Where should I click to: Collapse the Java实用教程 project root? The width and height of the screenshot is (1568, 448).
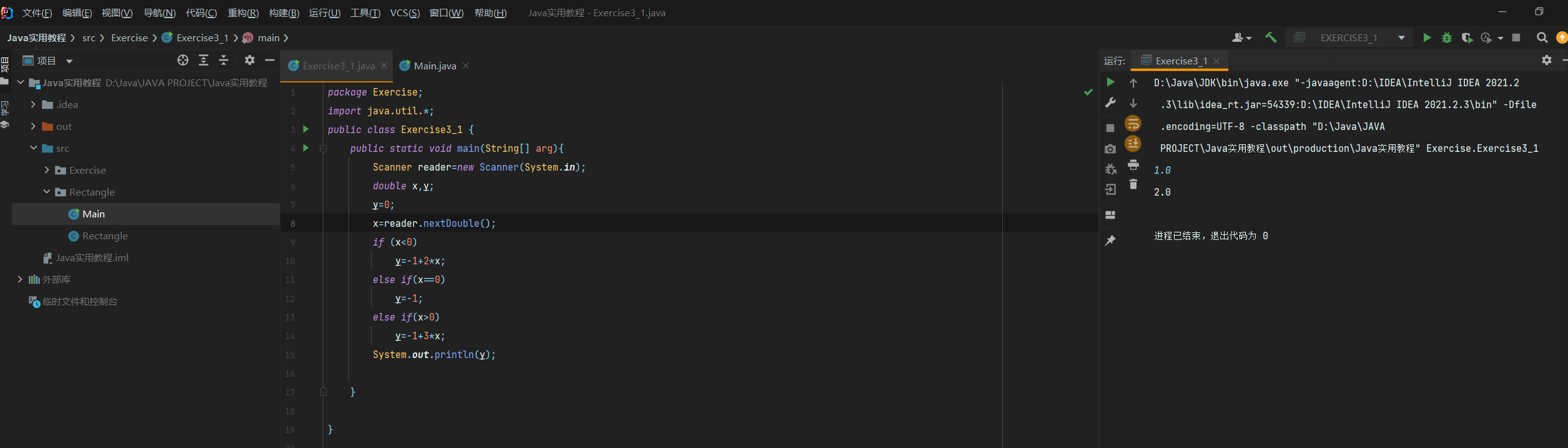tap(21, 82)
